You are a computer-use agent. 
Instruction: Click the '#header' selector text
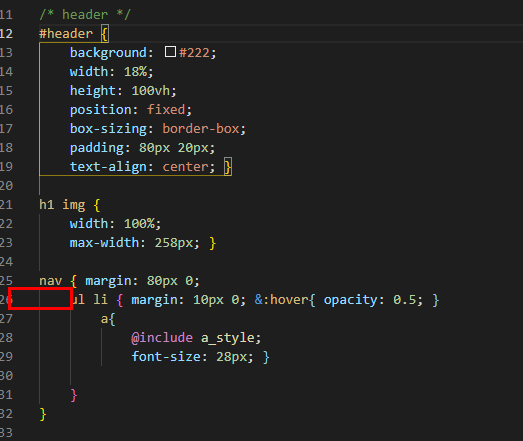tap(66, 34)
